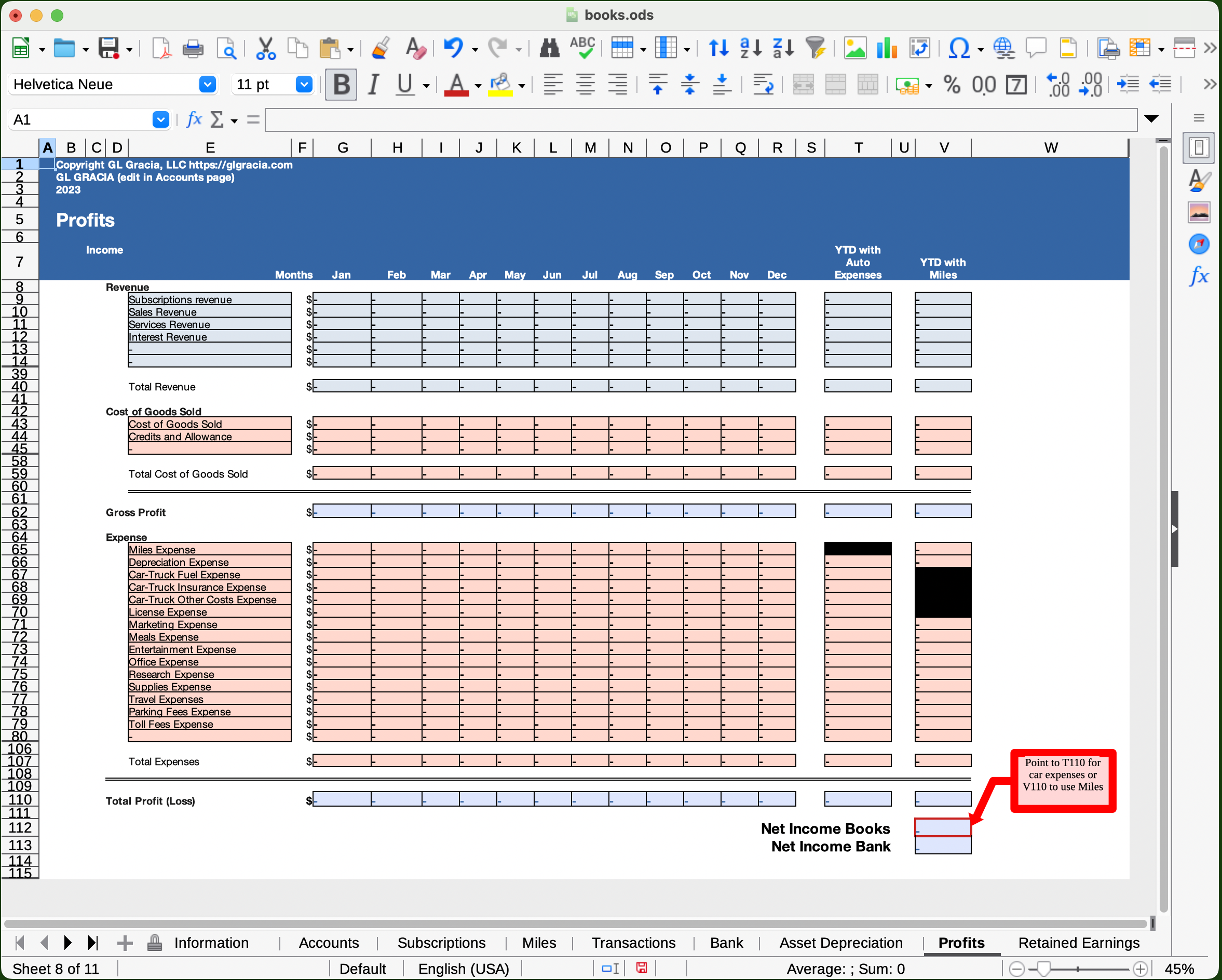1222x980 pixels.
Task: Click the AutoFilter funnel icon
Action: (816, 49)
